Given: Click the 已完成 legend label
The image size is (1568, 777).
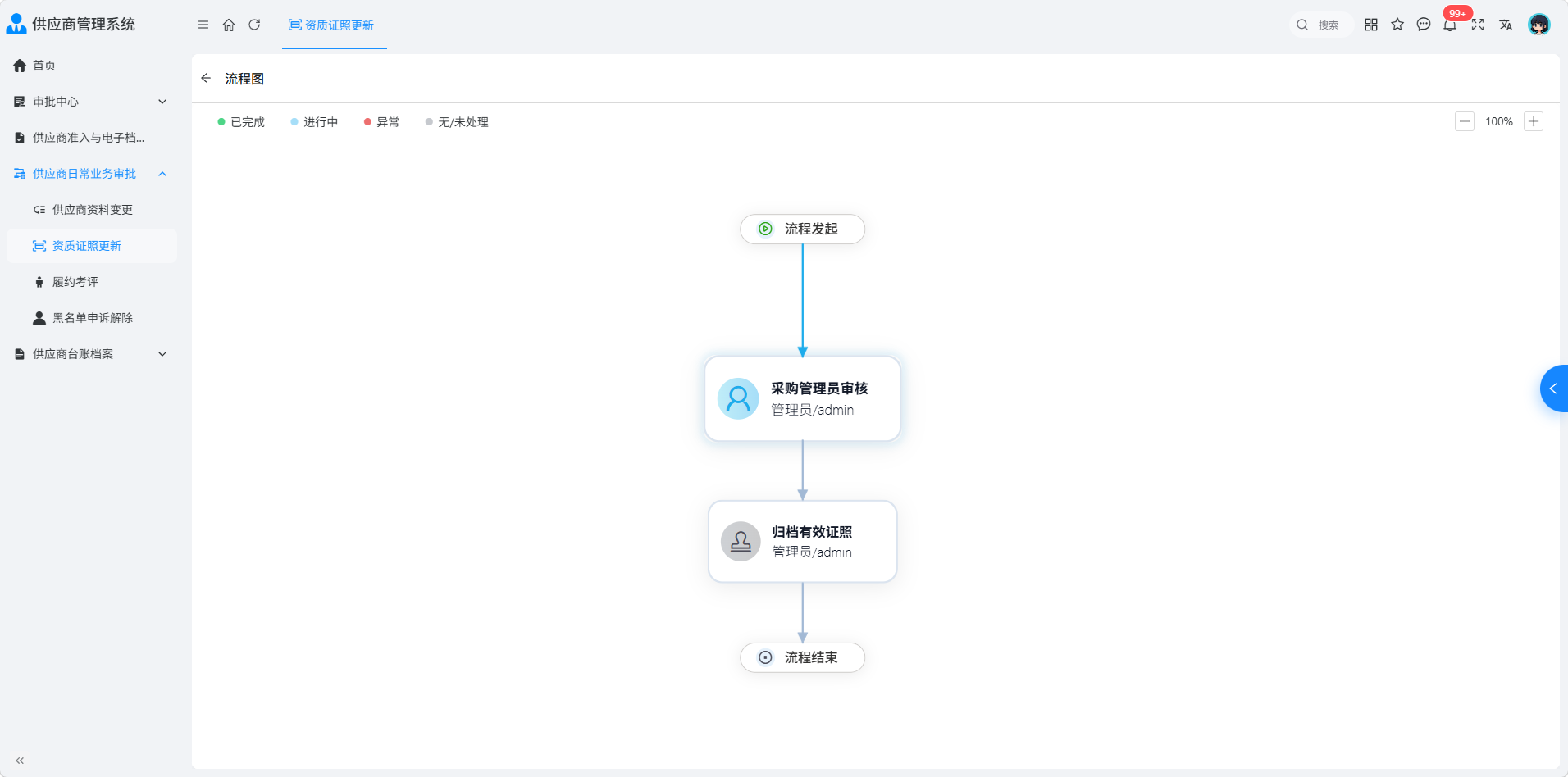Looking at the screenshot, I should (x=248, y=122).
